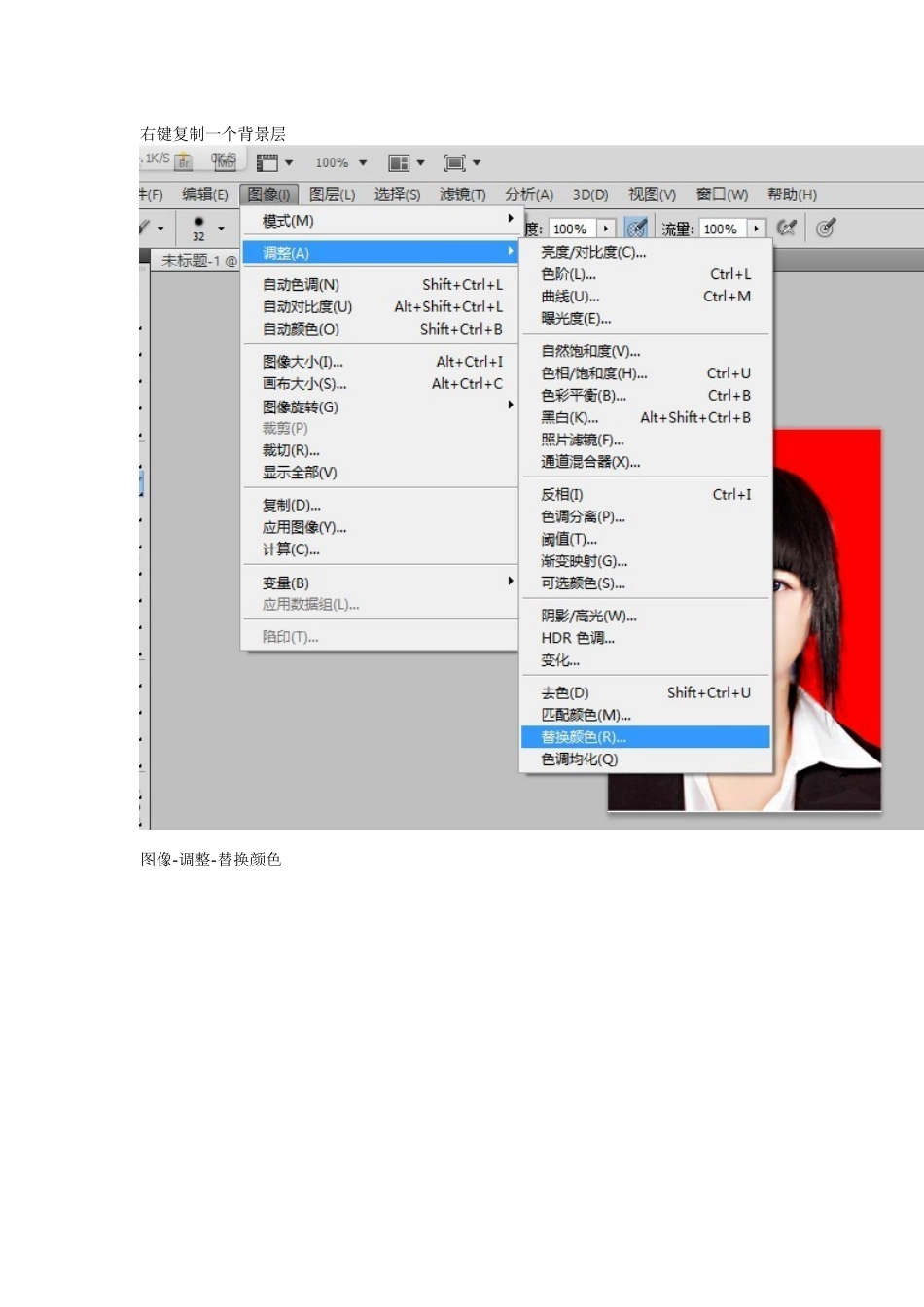Expand the 图像旋转(G) submenu
This screenshot has width=924, height=1307.
(380, 406)
